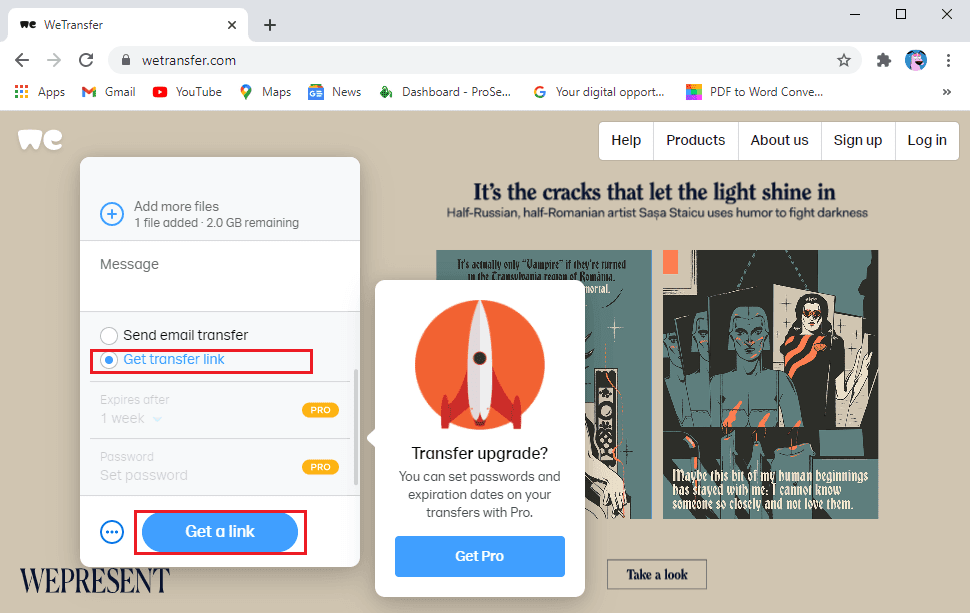Click the WeTransfer 'we' logo
Screen dimensions: 970x613
[40, 140]
